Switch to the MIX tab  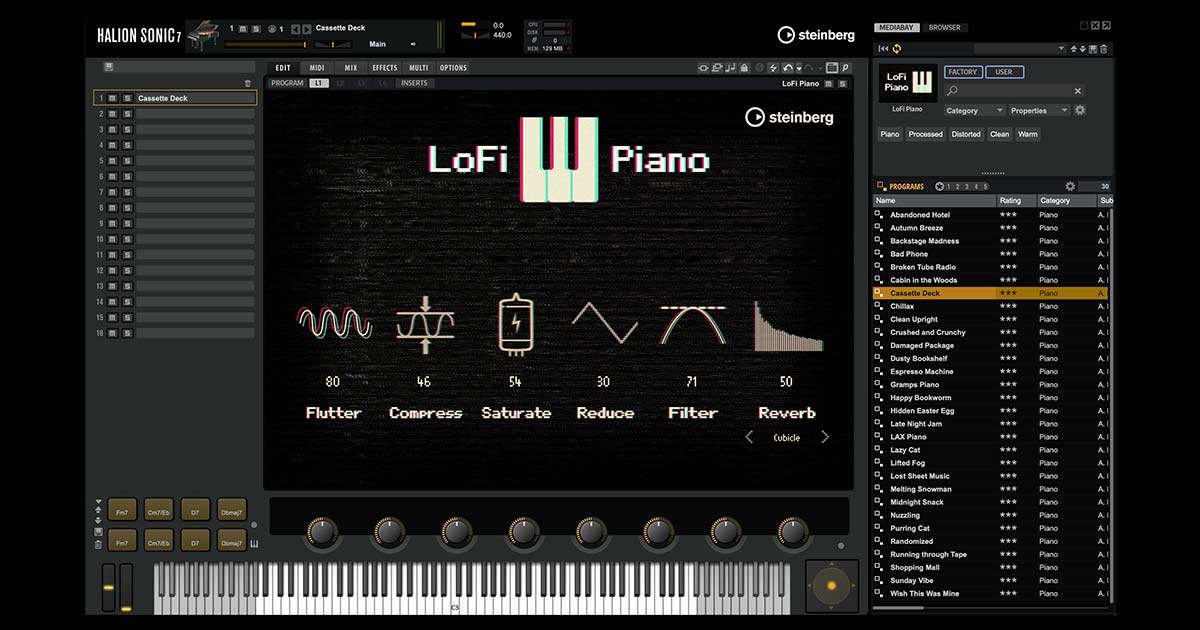click(x=351, y=68)
